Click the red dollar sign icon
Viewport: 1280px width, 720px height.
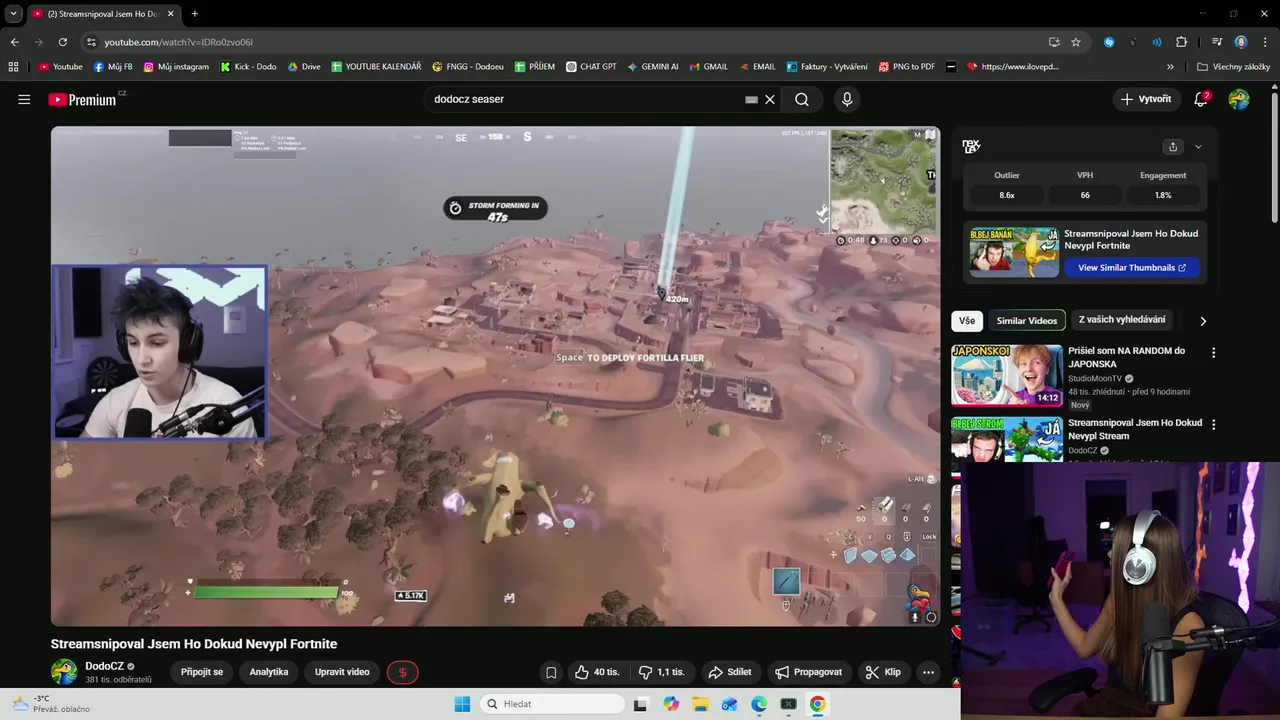(402, 672)
